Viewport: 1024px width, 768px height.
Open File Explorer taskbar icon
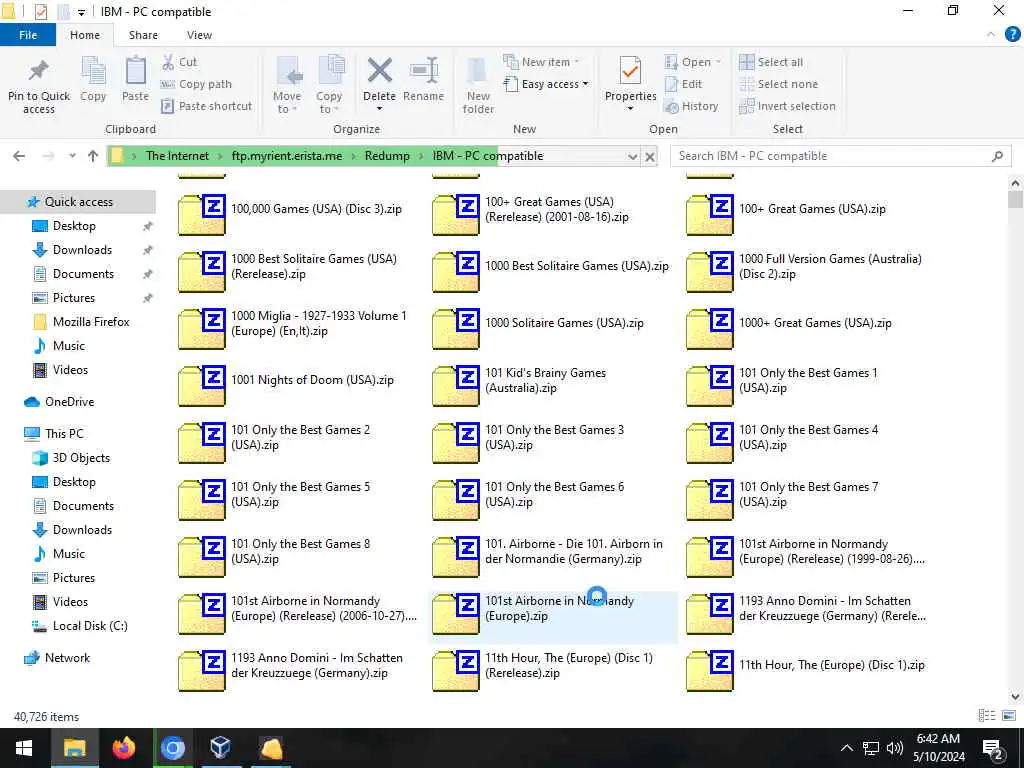coord(74,748)
